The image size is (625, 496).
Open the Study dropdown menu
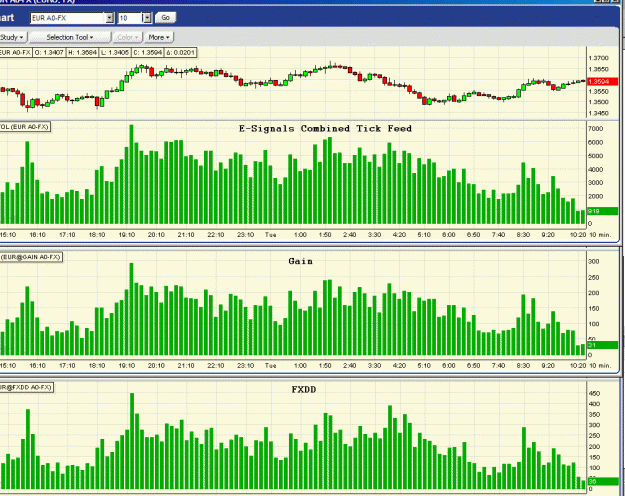point(12,37)
